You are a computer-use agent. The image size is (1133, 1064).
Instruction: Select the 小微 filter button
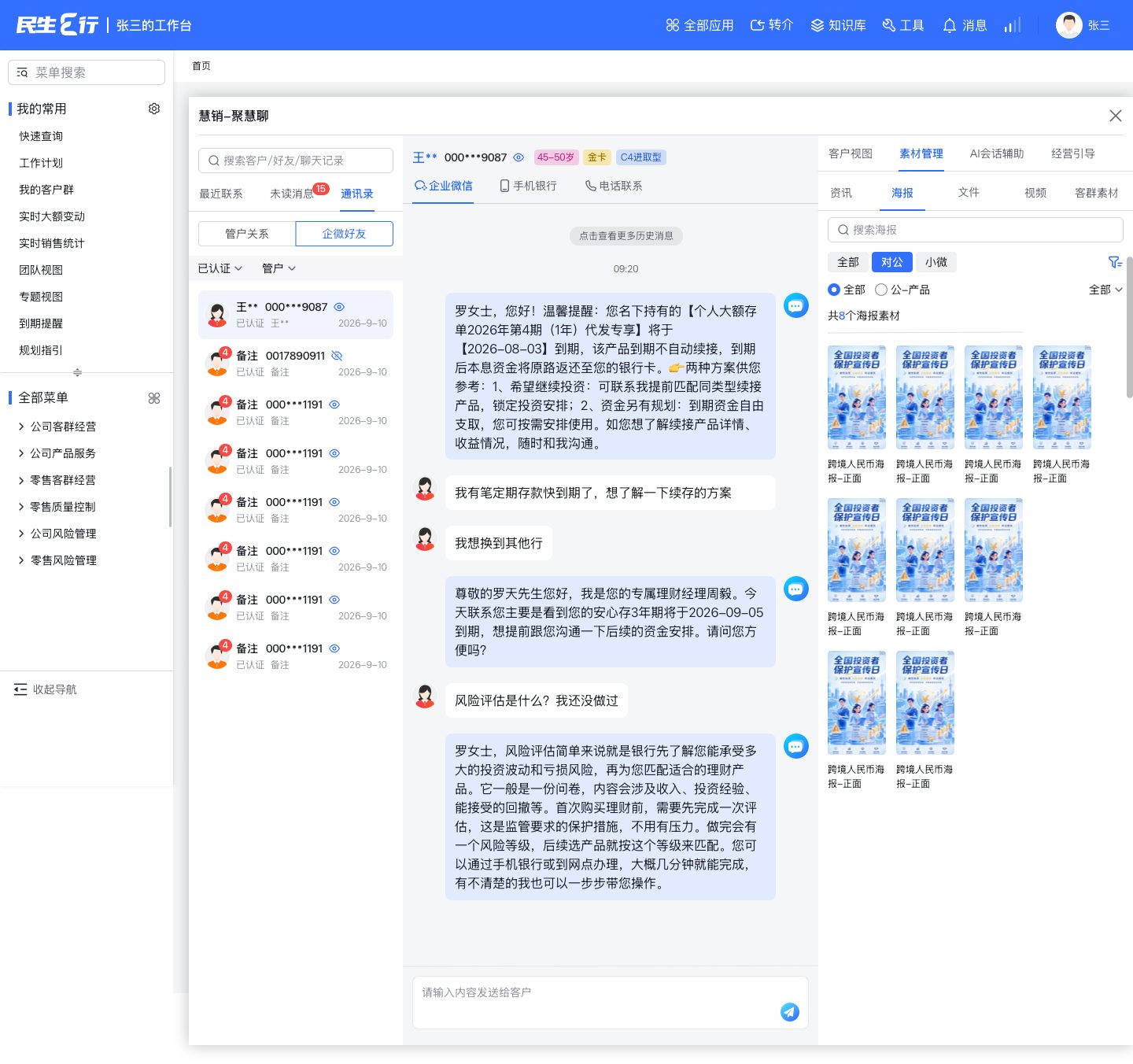click(936, 262)
